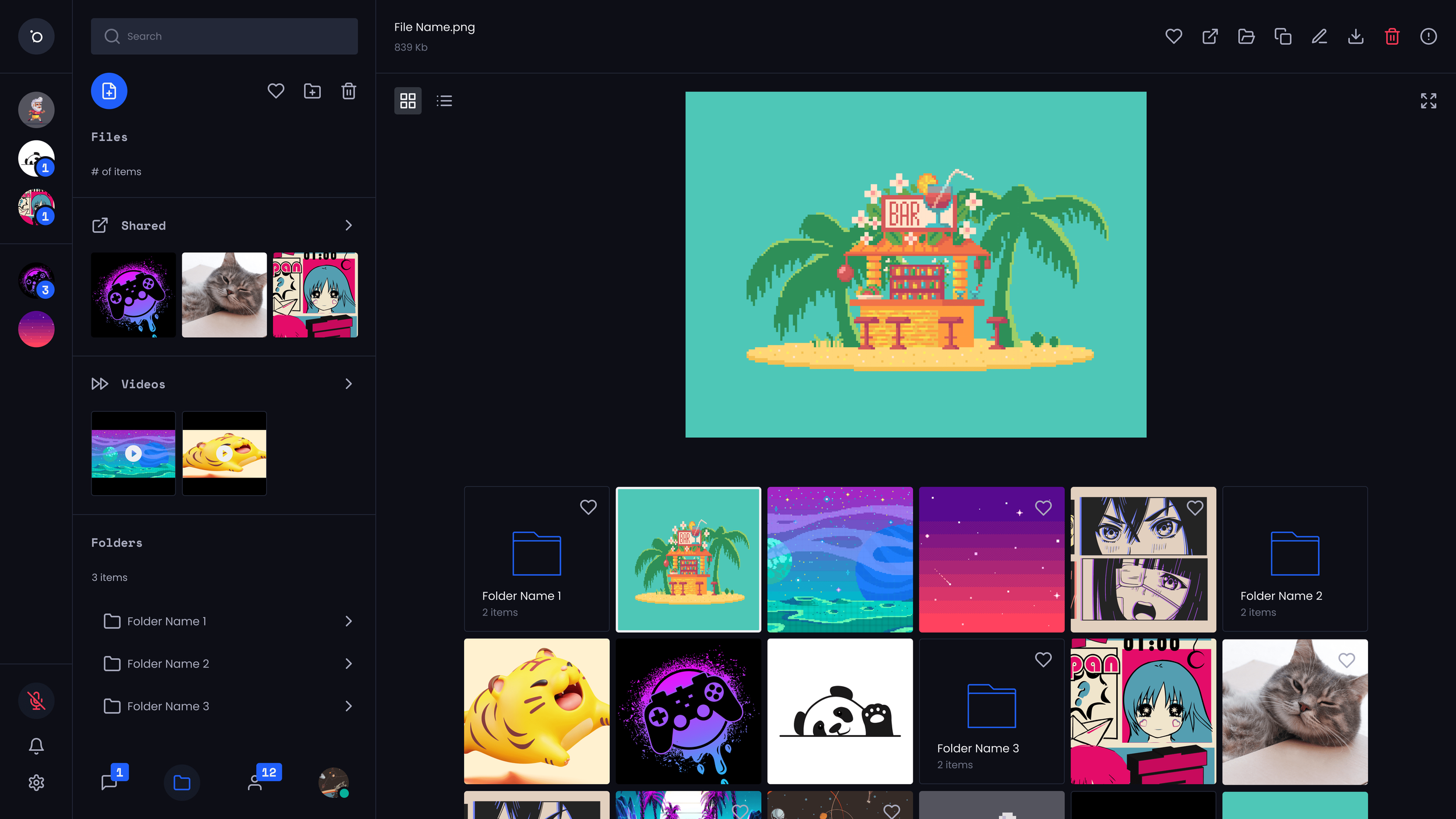Screen dimensions: 1456x819
Task: Delete File Name.png with the red trash button
Action: (x=1392, y=36)
